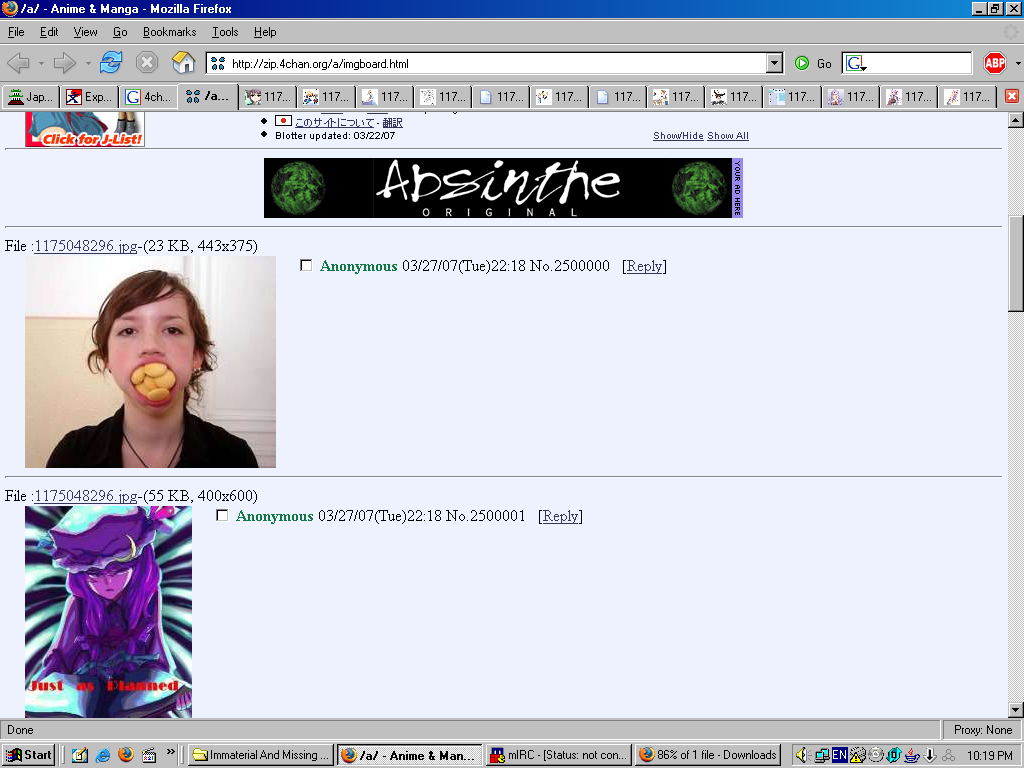
Task: Launch Firefox from Quick Launch
Action: [x=125, y=755]
